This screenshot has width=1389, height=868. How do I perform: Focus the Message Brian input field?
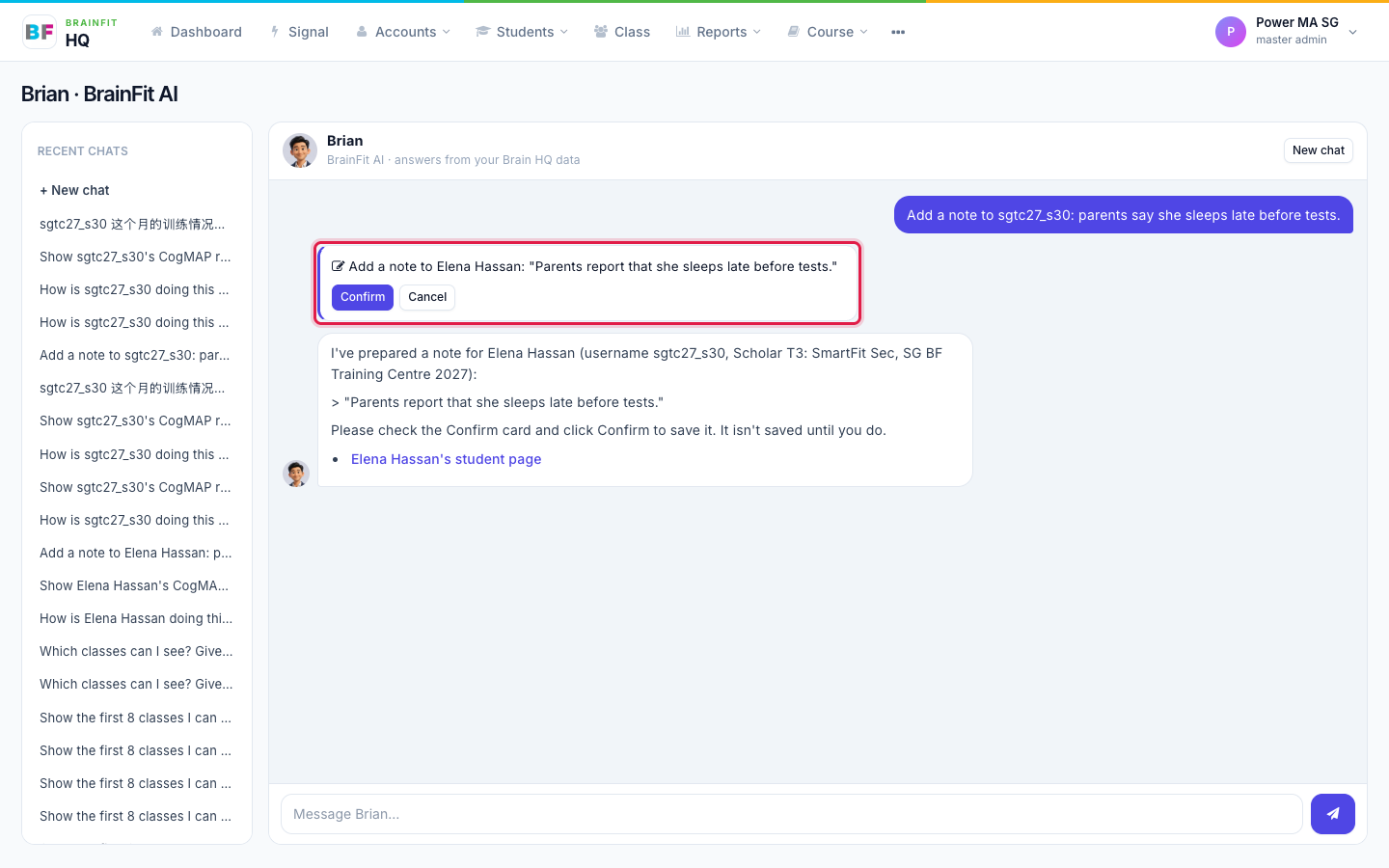click(792, 814)
